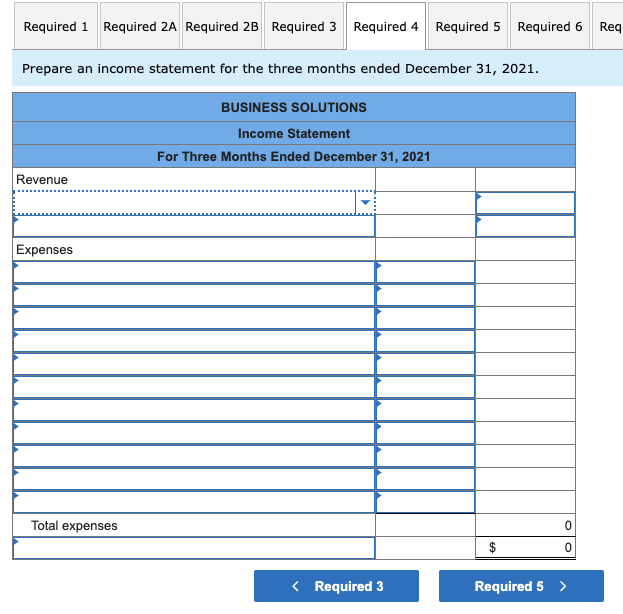
Task: Click the income statement instruction text
Action: pyautogui.click(x=280, y=69)
